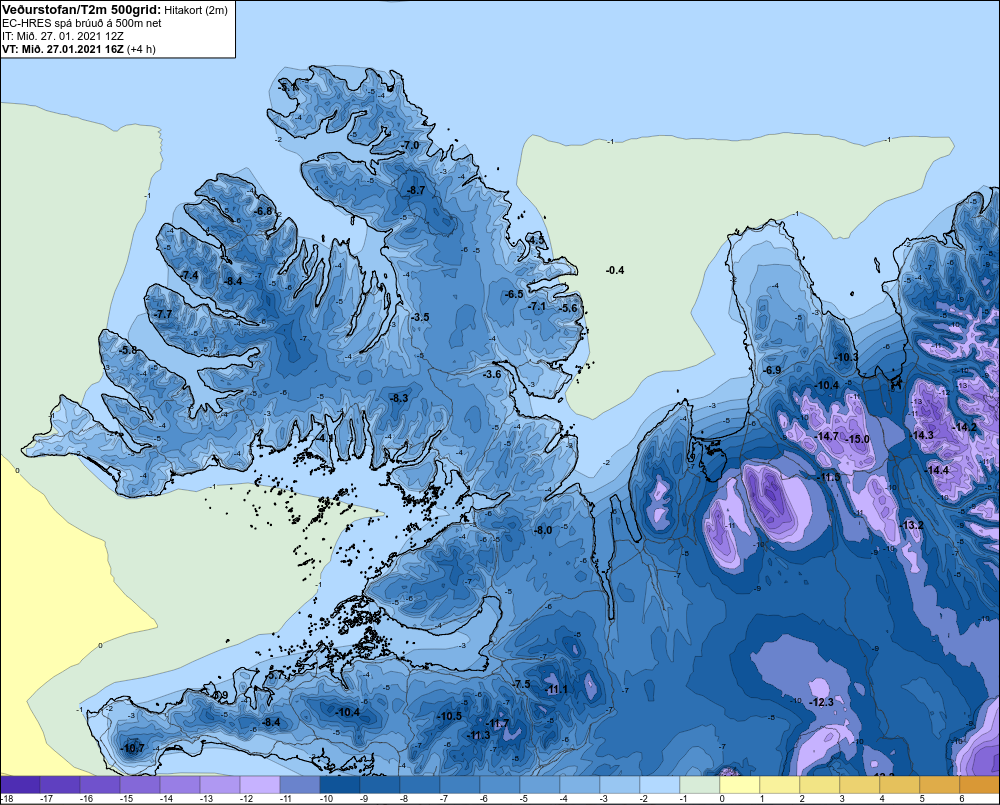Screen dimensions: 1000x805
Task: Click the -10.5 temperature label
Action: (x=450, y=716)
